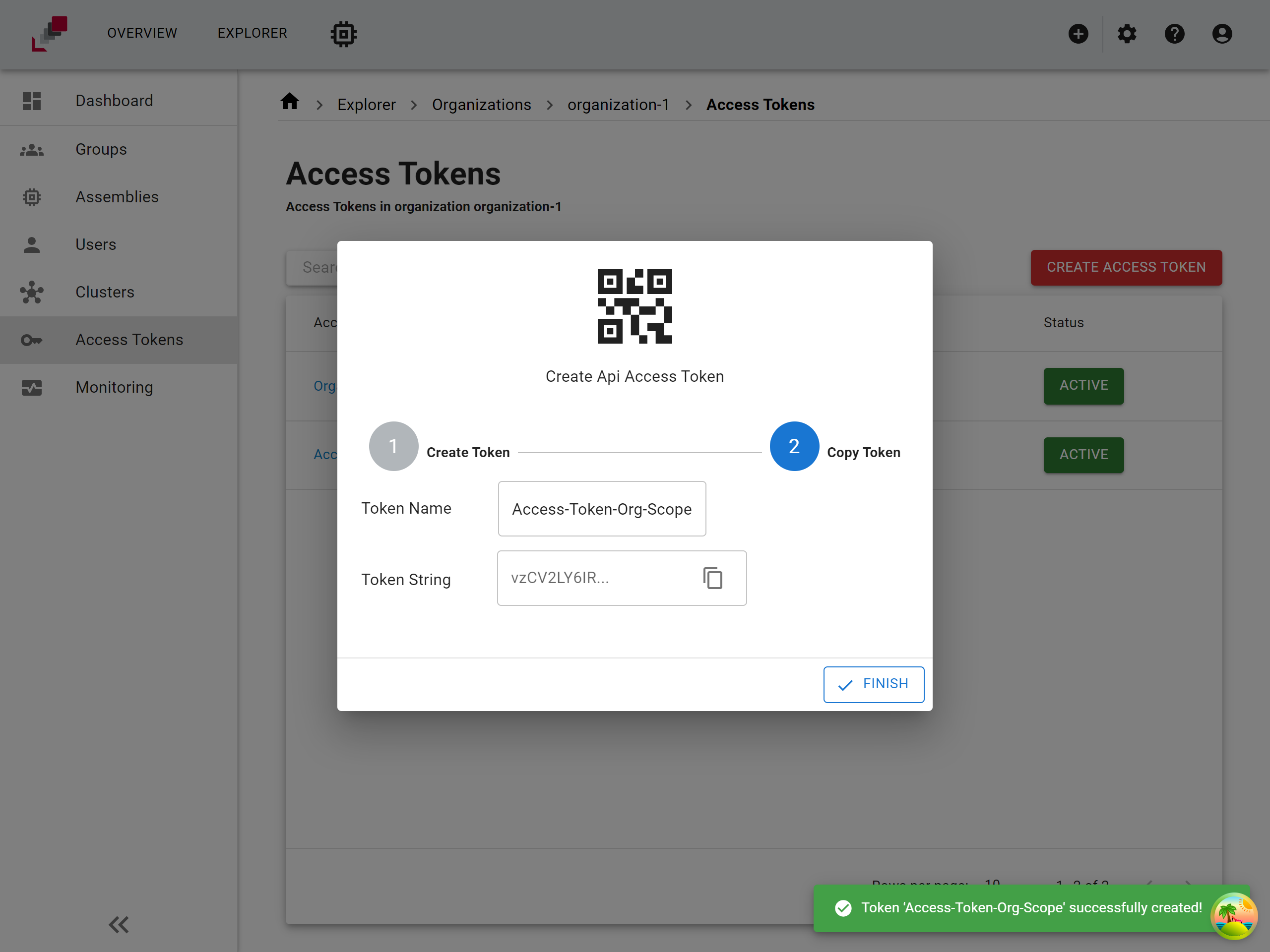Go to organization-1 in the breadcrumb
Screen dimensions: 1270x952
click(x=618, y=105)
